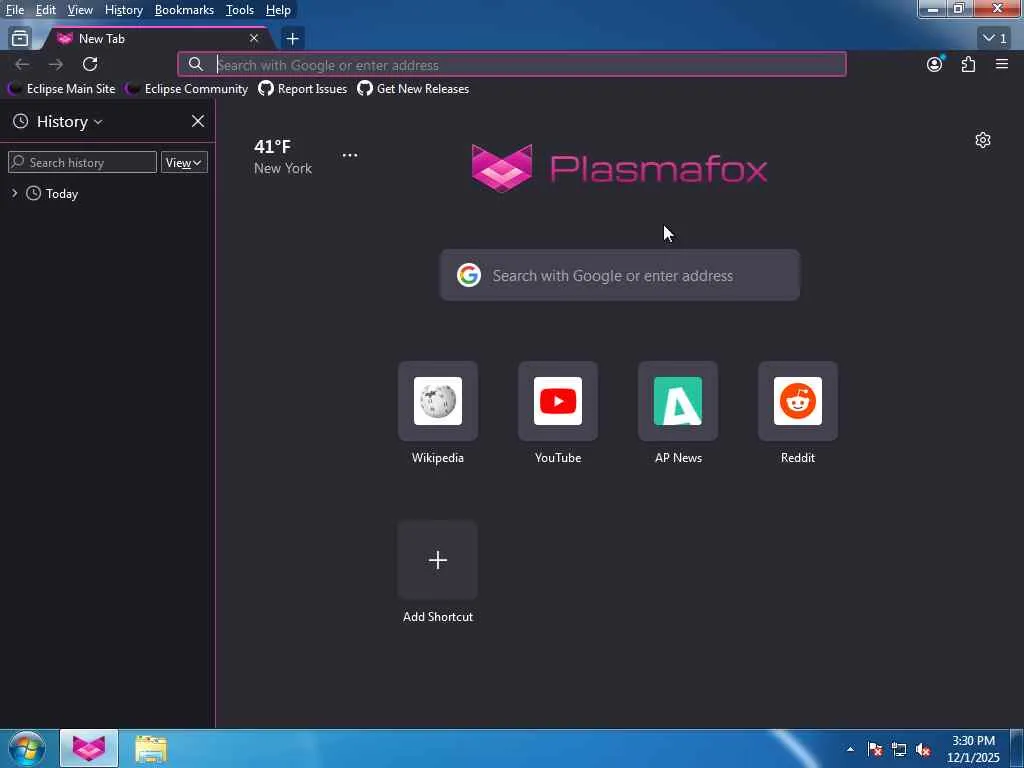Screen dimensions: 1024x768
Task: Click Plasmafox icon in the taskbar
Action: [x=89, y=749]
